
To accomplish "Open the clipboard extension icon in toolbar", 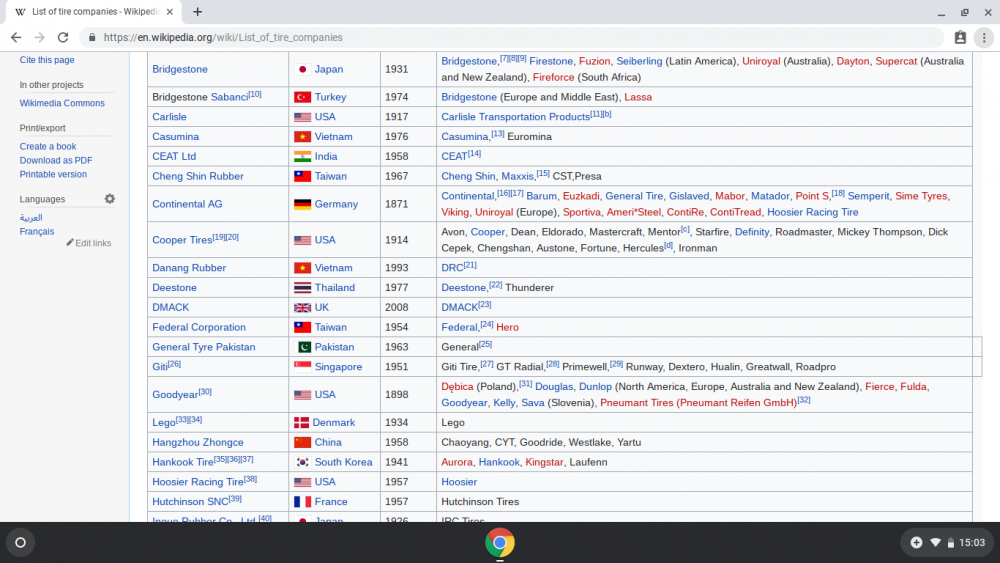I will (960, 38).
